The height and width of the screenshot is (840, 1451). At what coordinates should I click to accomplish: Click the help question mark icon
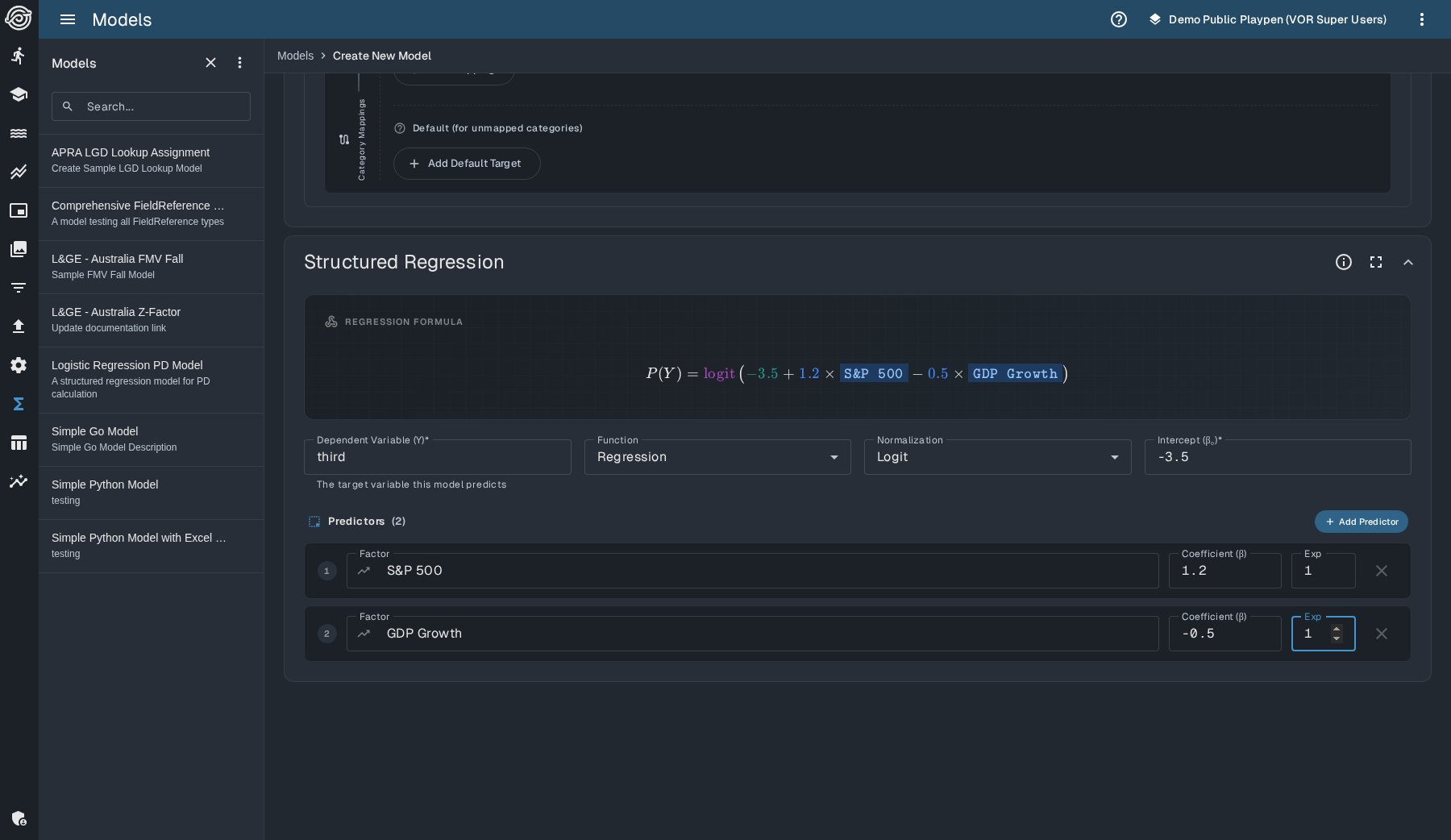click(x=1119, y=19)
